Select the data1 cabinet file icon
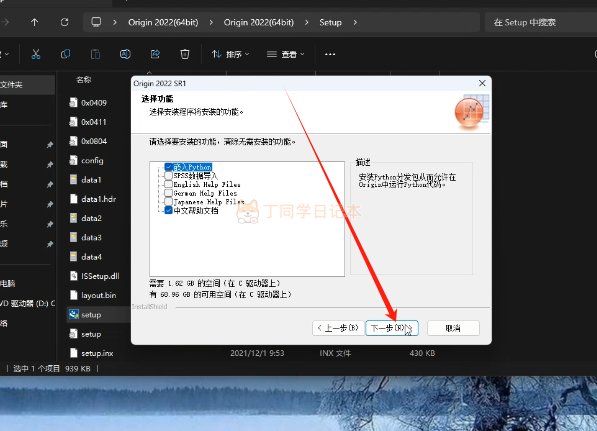597x431 pixels. [x=73, y=179]
